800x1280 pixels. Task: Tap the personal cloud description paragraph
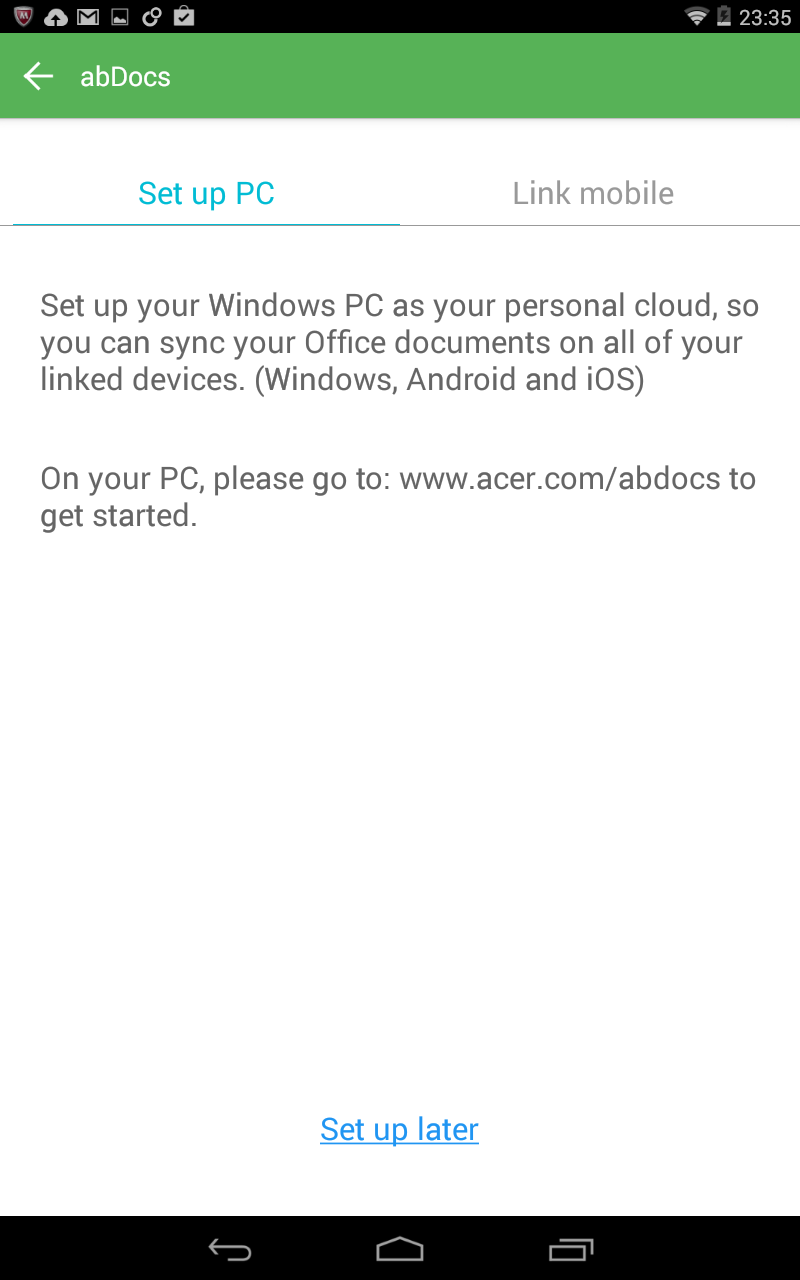(400, 343)
